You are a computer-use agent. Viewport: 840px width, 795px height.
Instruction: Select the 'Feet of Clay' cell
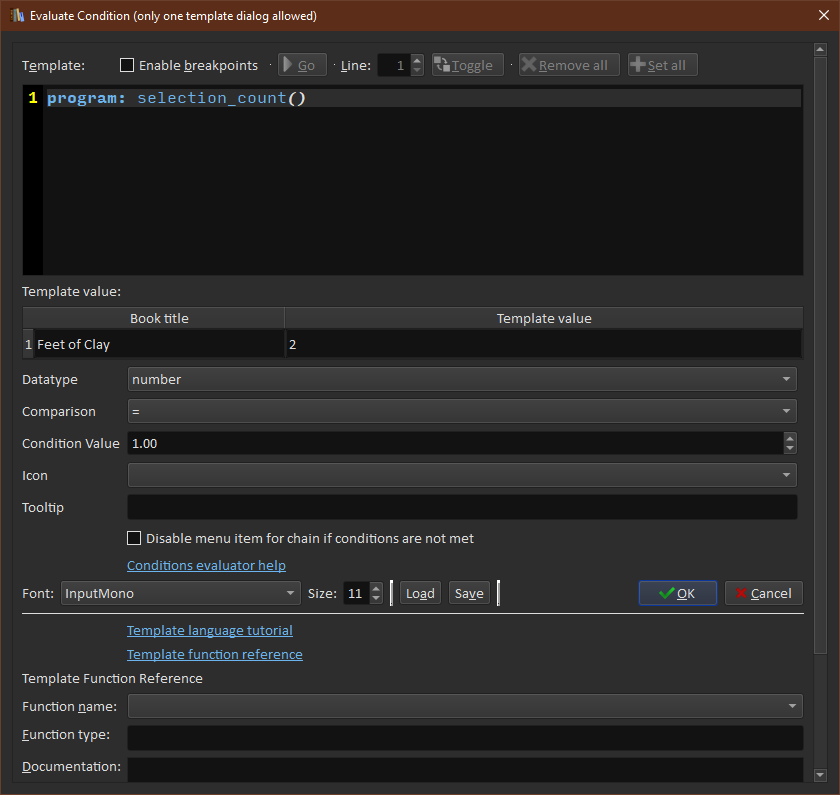click(159, 344)
